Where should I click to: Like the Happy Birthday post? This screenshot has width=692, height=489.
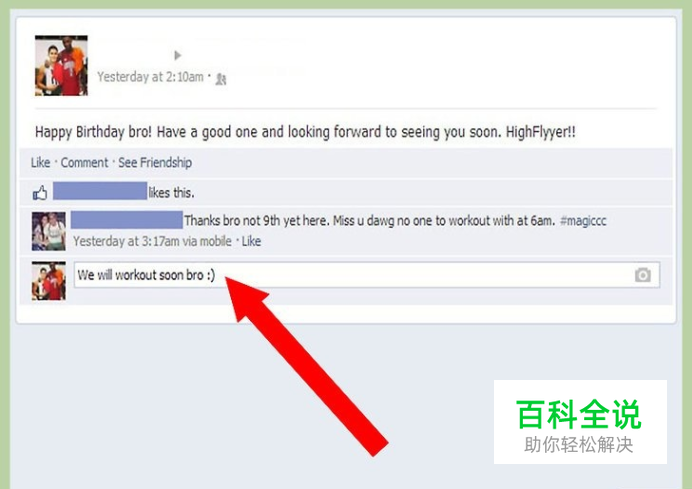point(40,163)
